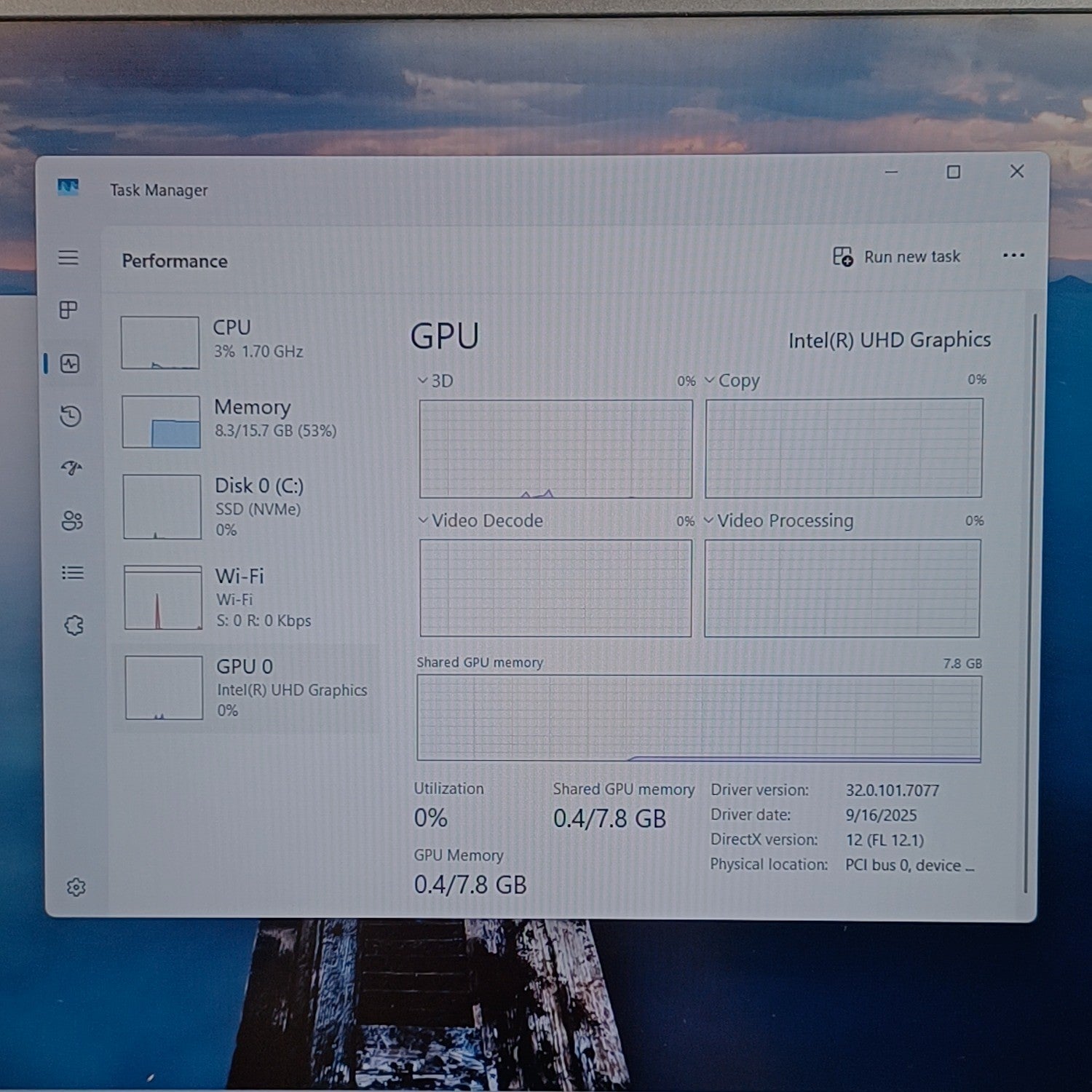Select the GPU 0 performance entry
This screenshot has height=1092, width=1092.
click(x=248, y=687)
